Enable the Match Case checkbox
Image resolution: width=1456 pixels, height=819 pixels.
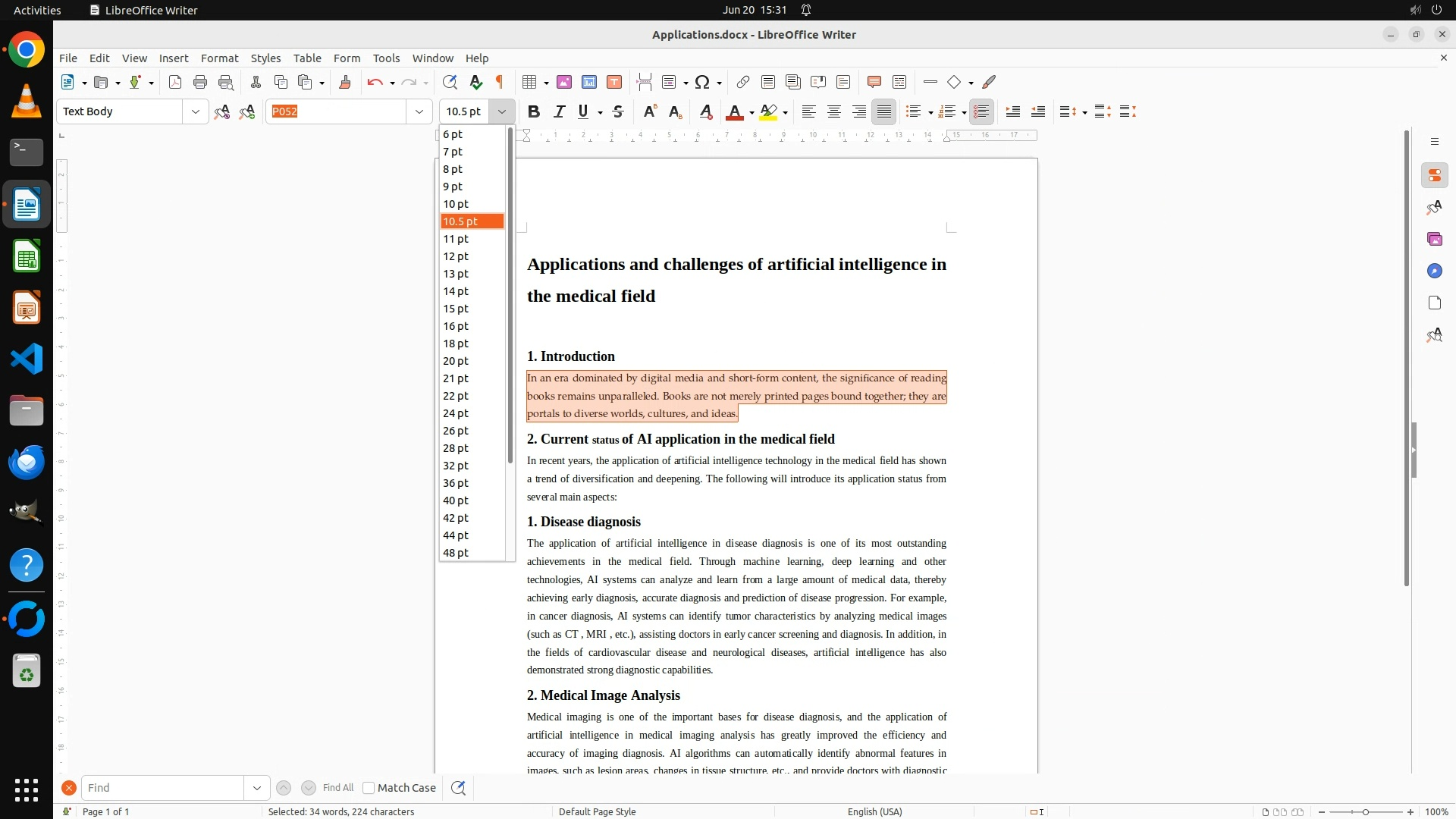tap(369, 788)
